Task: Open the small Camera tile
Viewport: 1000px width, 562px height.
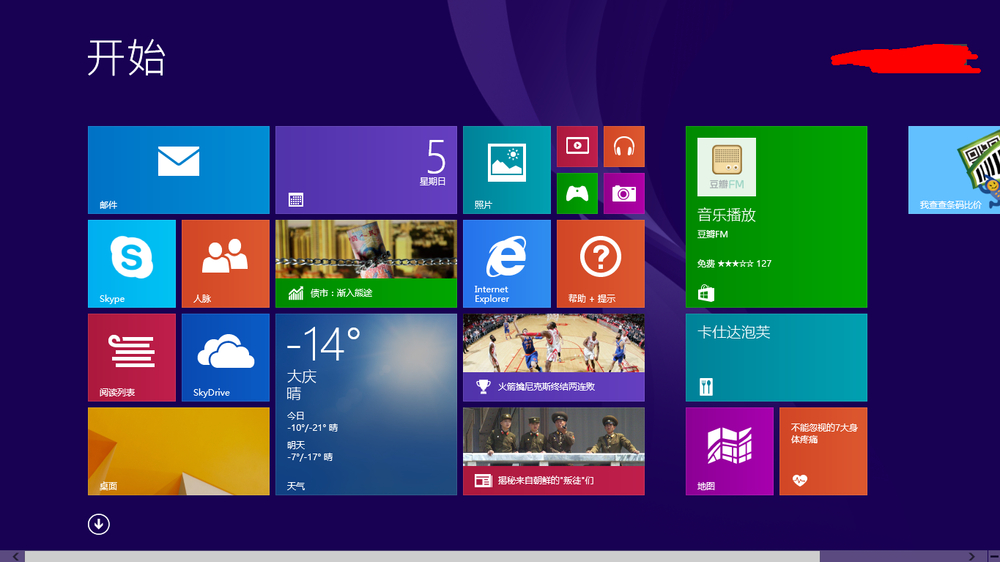Action: click(x=624, y=193)
